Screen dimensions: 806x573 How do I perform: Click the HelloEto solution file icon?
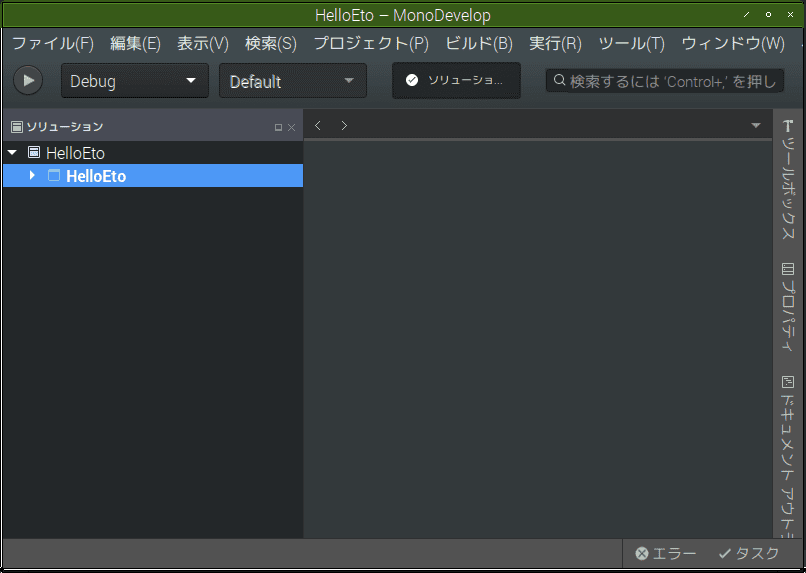coord(34,152)
